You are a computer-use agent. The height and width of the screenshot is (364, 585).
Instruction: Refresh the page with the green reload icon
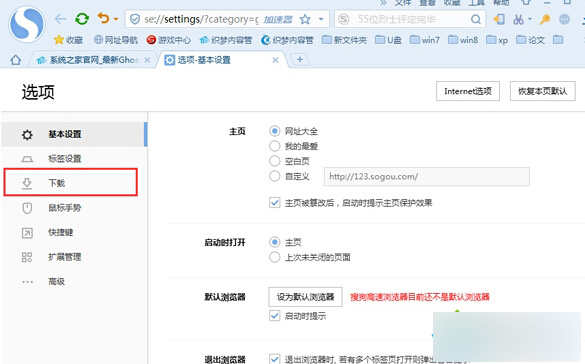[x=82, y=19]
